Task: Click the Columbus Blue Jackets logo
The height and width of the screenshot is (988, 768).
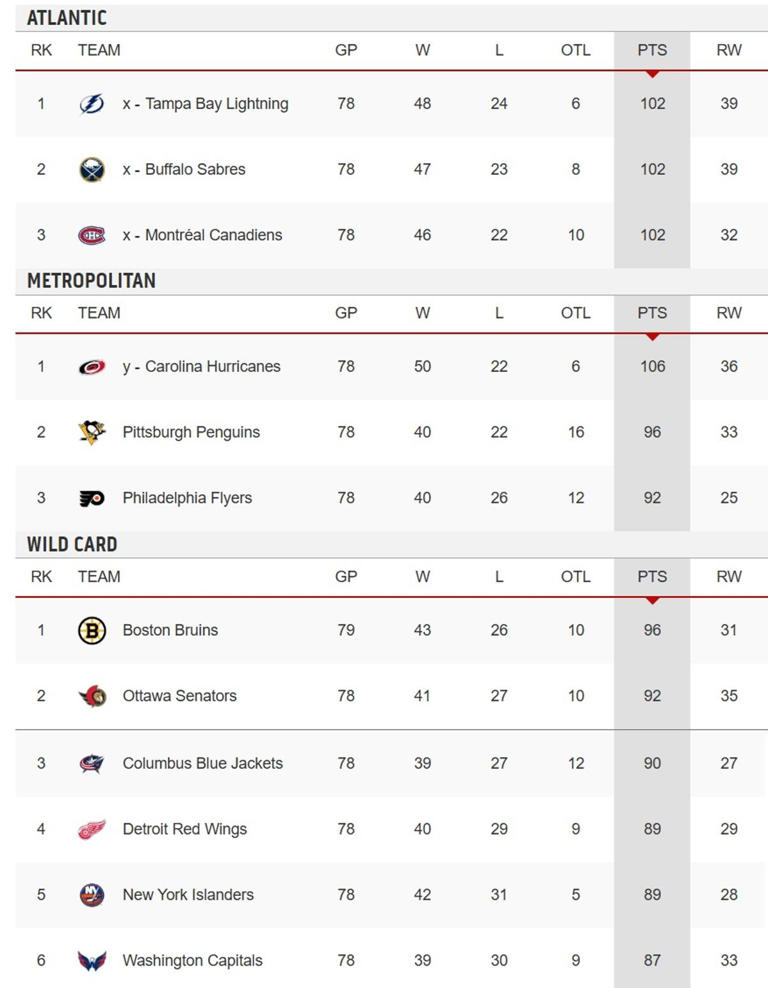Action: [92, 764]
